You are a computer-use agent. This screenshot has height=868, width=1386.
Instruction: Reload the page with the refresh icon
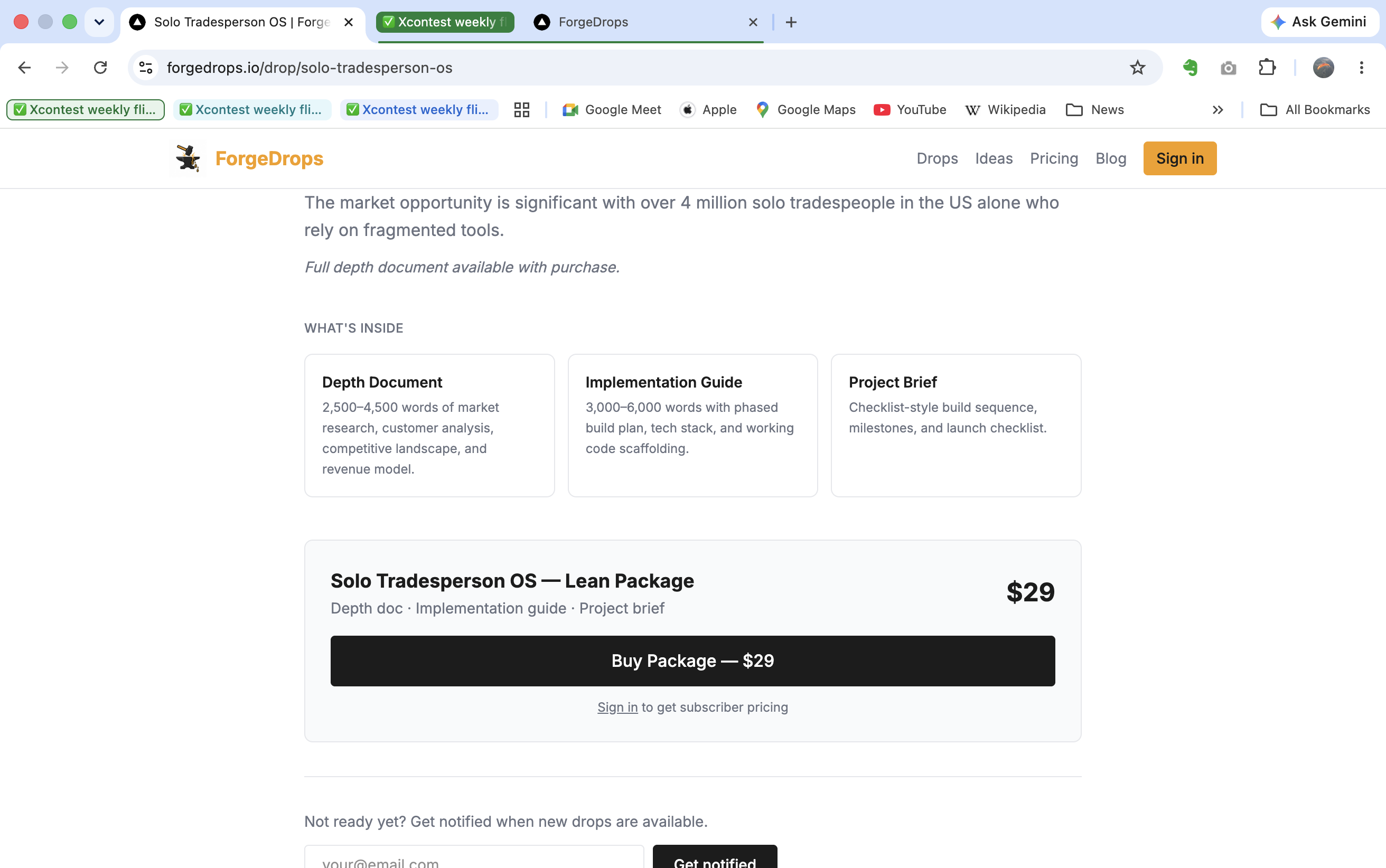(x=100, y=68)
